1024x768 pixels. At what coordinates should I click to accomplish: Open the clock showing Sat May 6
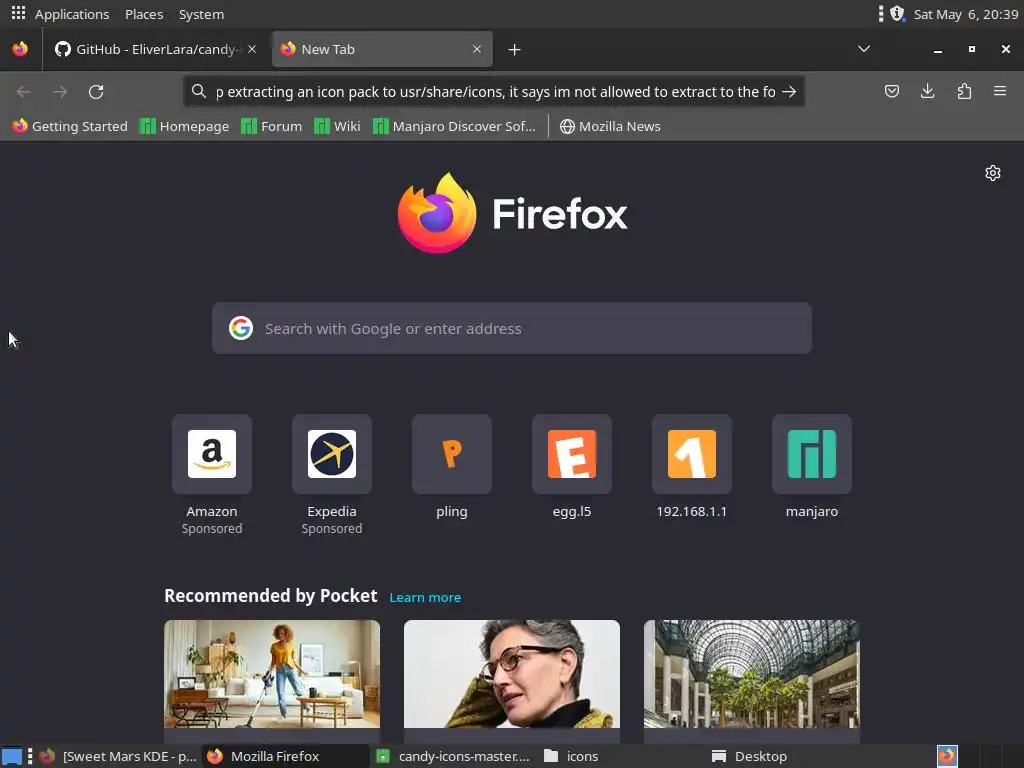(965, 14)
